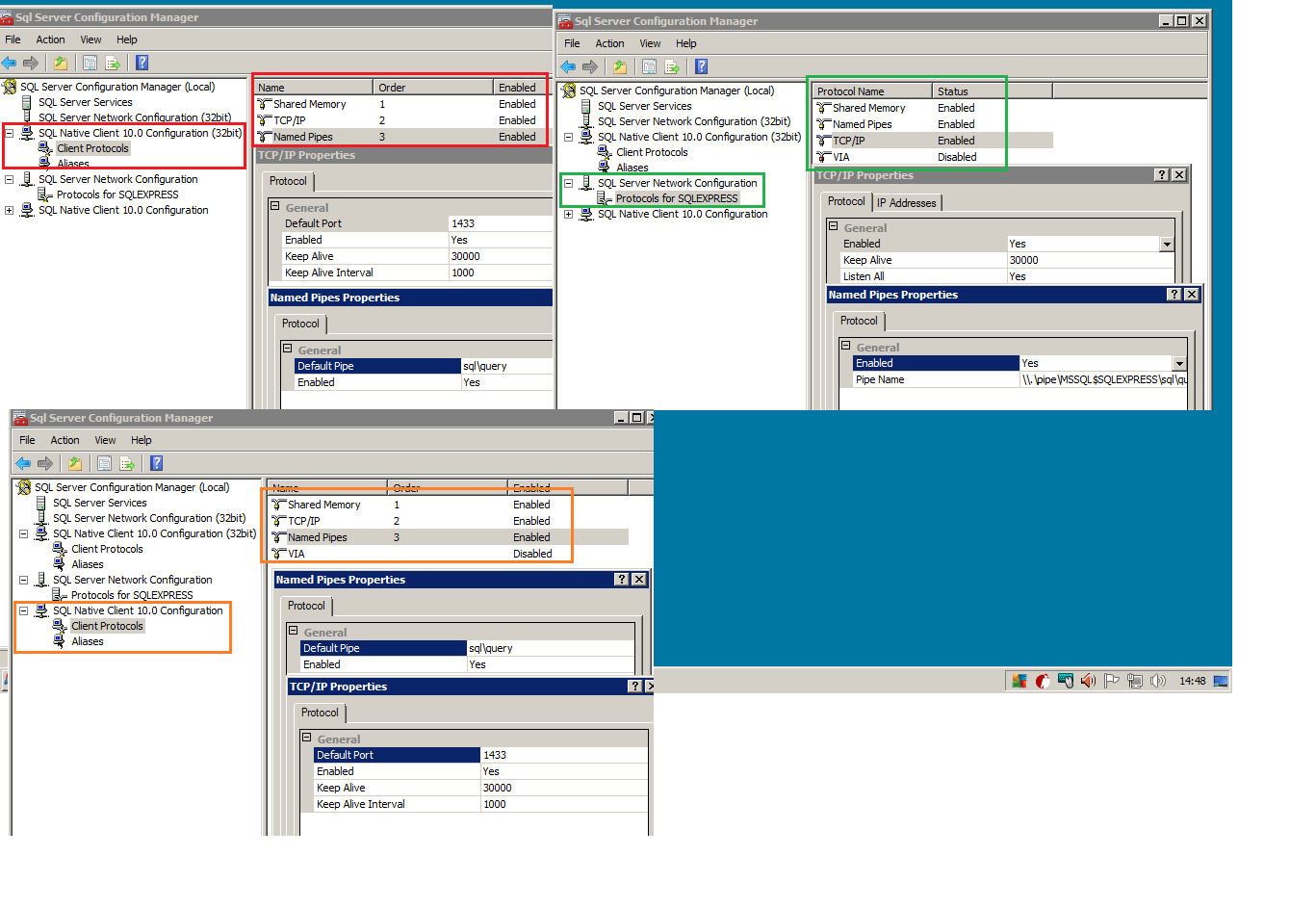Select the root SQL Server Configuration Manager (Local) node in bottom window
Viewport: 1316px width, 908px height.
(132, 487)
